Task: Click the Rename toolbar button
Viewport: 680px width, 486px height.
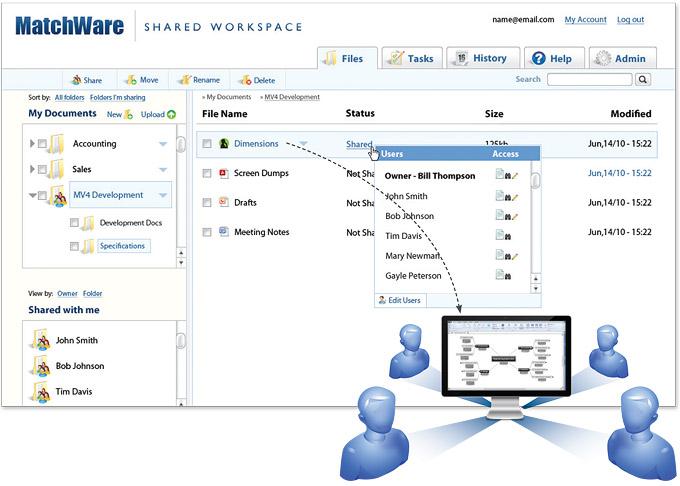Action: tap(200, 80)
